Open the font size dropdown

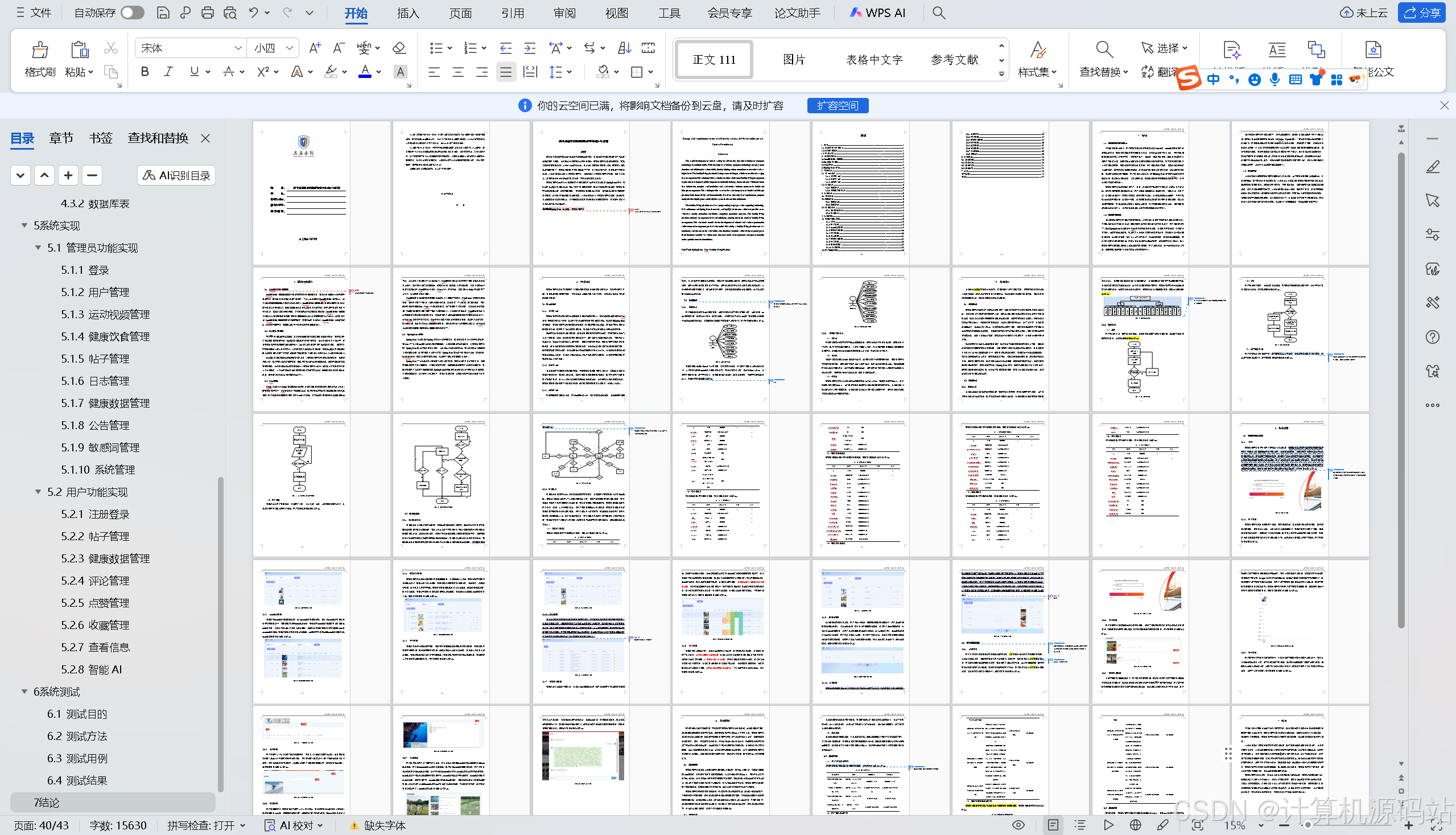point(290,48)
